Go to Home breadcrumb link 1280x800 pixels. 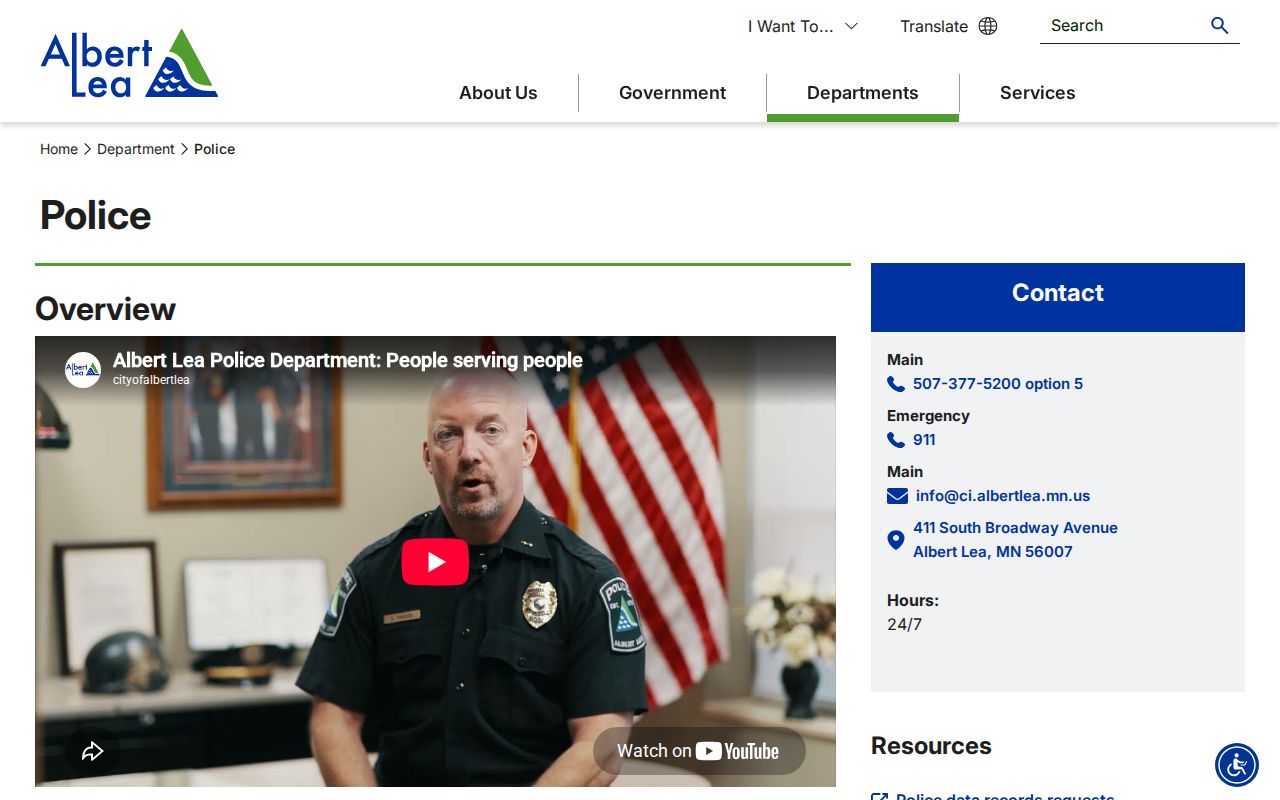59,149
